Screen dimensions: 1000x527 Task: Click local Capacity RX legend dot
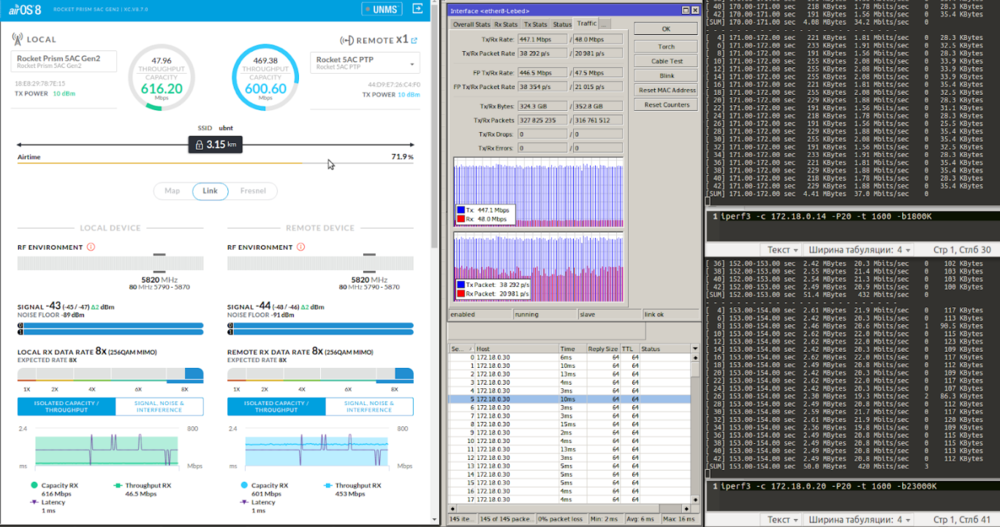(x=34, y=486)
